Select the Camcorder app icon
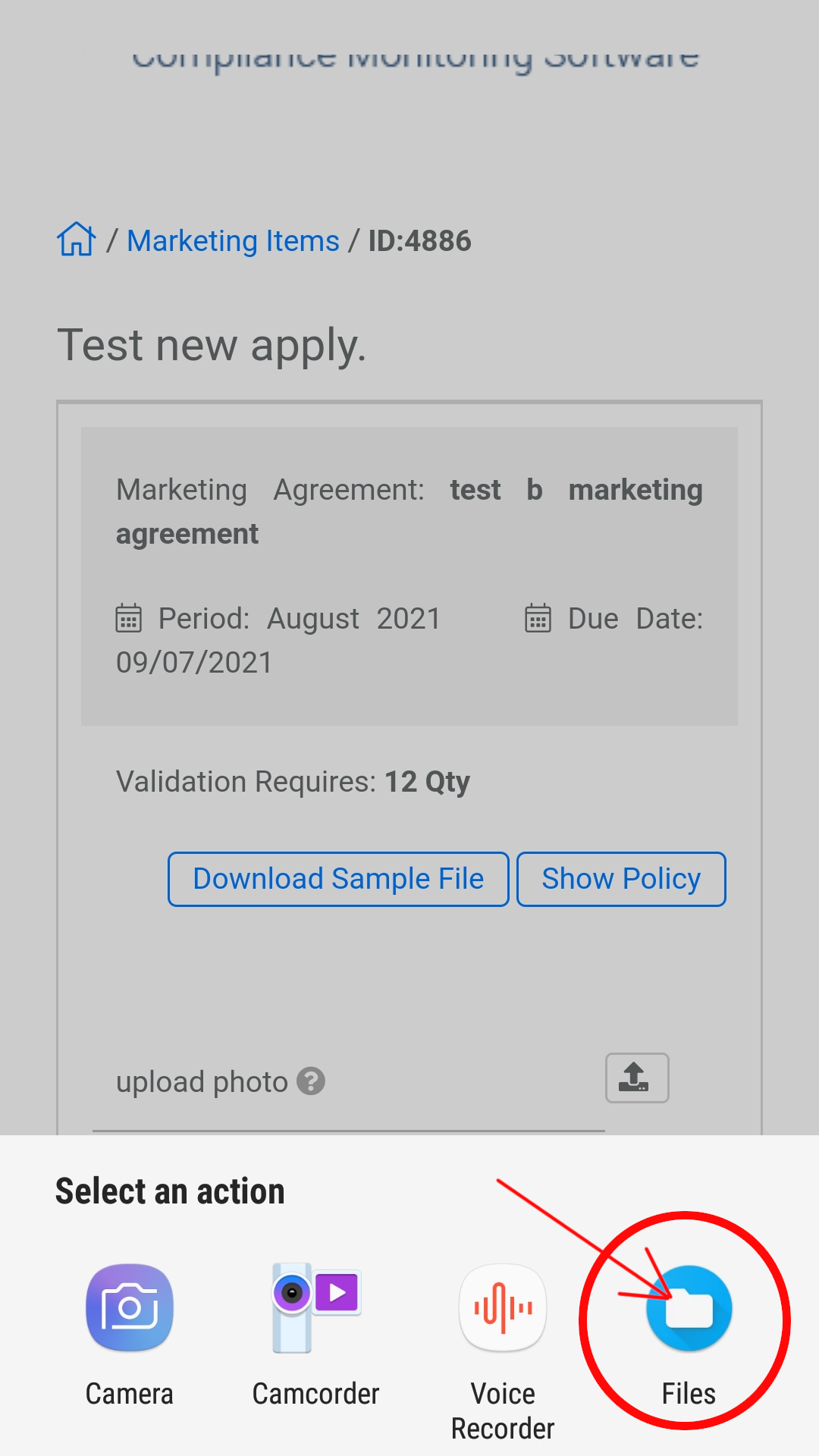Image resolution: width=819 pixels, height=1456 pixels. (x=315, y=1307)
